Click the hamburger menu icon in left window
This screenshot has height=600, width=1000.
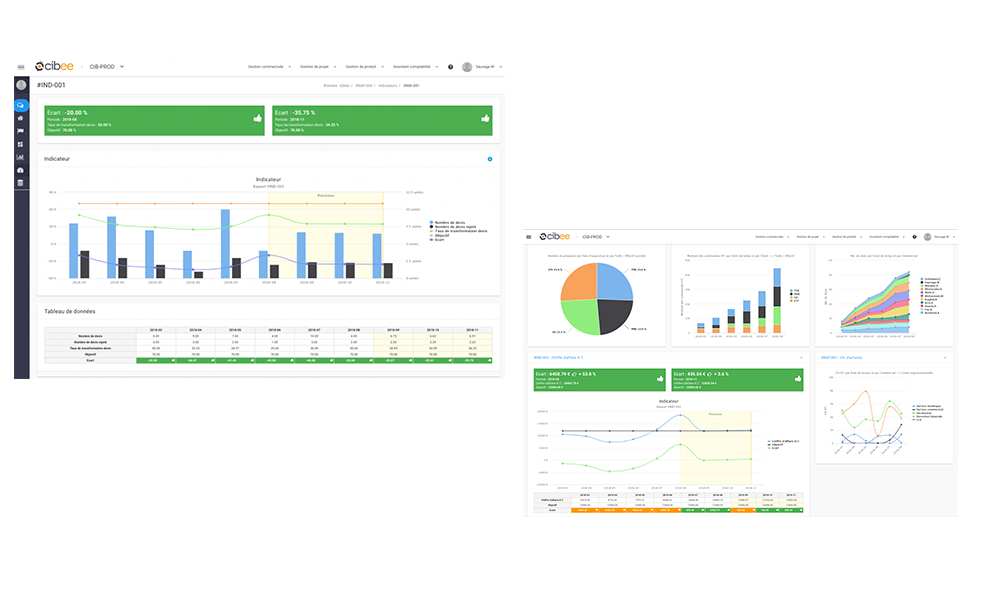(21, 67)
